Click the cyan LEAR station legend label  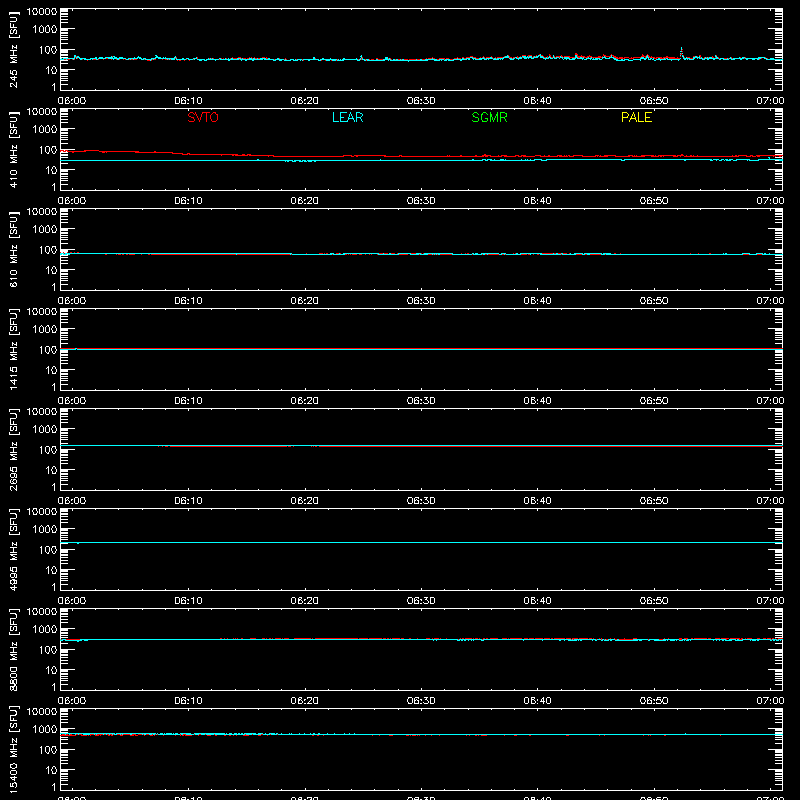[347, 117]
